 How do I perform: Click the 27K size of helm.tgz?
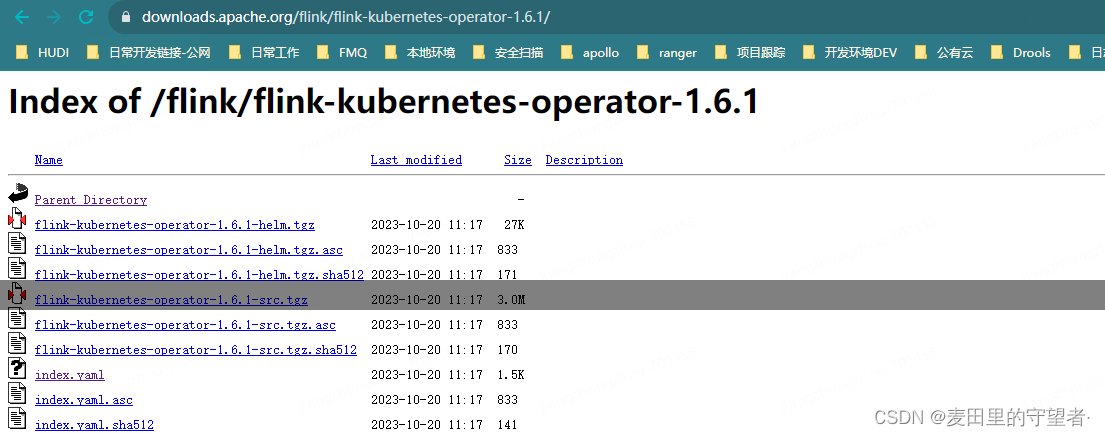tap(514, 225)
